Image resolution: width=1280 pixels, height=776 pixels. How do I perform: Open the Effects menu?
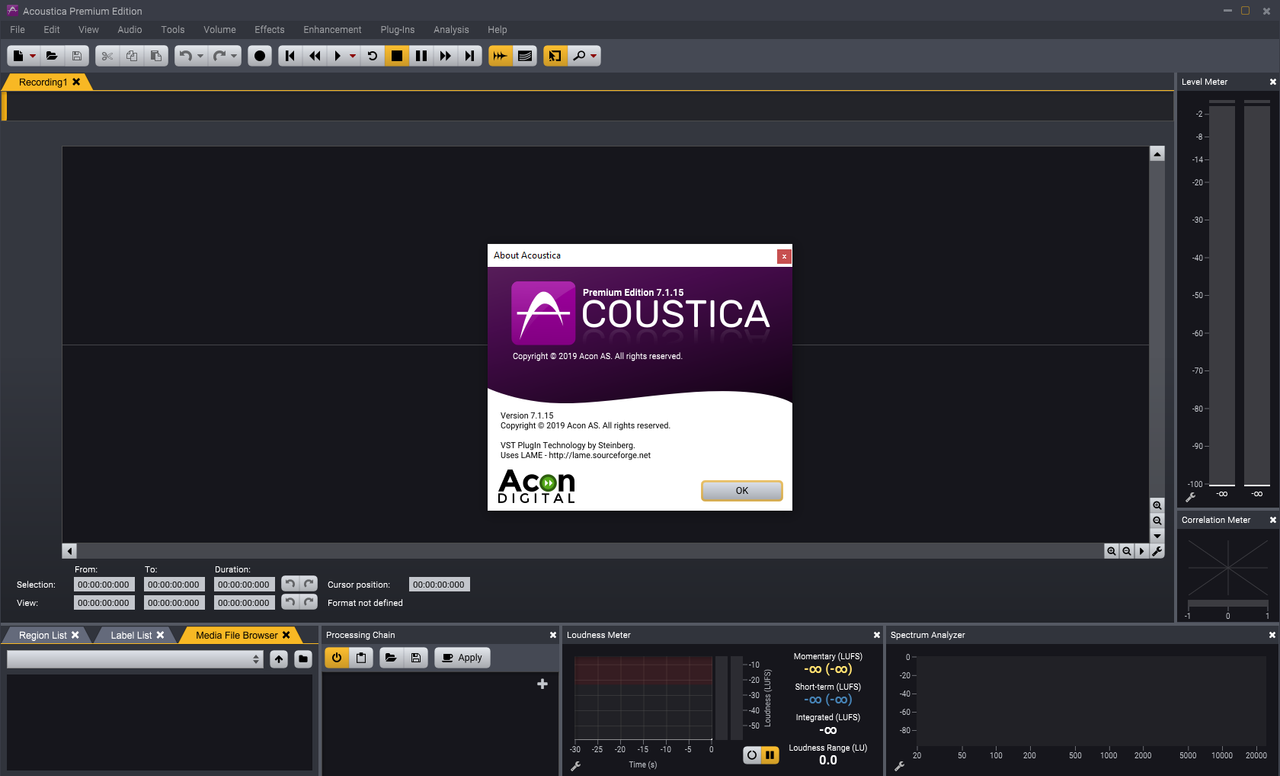269,30
